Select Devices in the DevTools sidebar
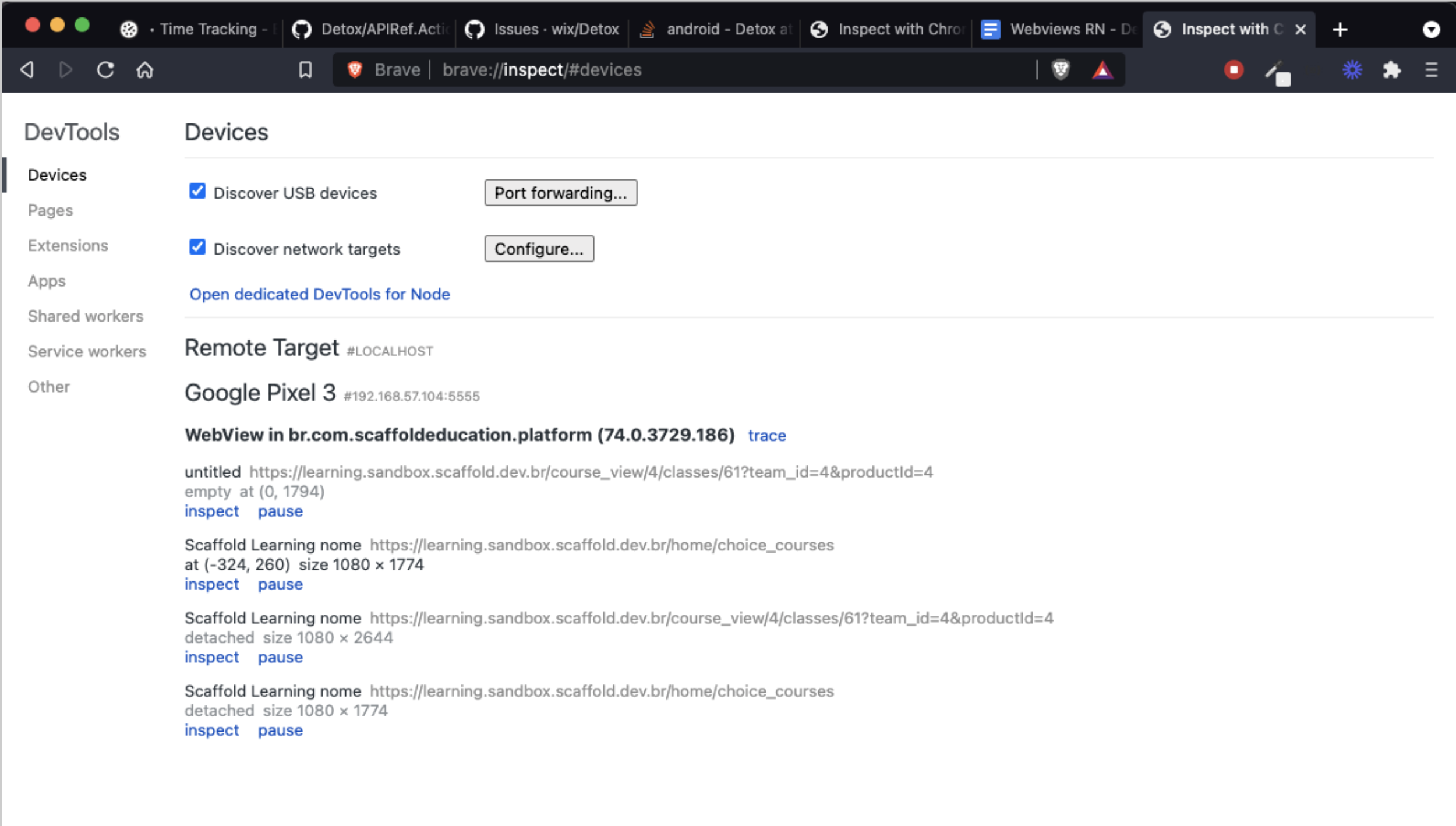The height and width of the screenshot is (826, 1456). coord(57,175)
